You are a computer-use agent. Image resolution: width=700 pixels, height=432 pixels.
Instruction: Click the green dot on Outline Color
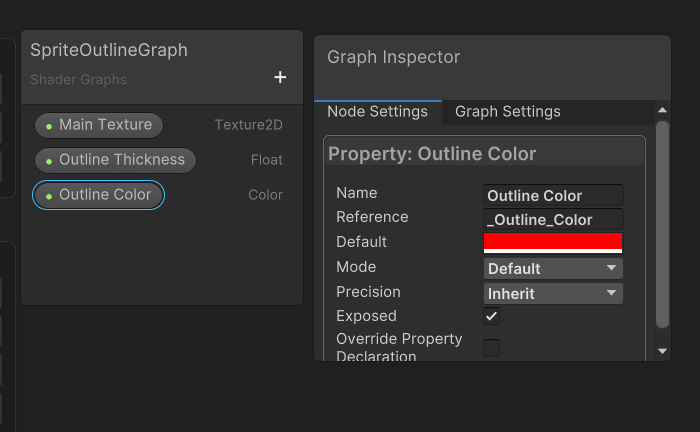(49, 195)
